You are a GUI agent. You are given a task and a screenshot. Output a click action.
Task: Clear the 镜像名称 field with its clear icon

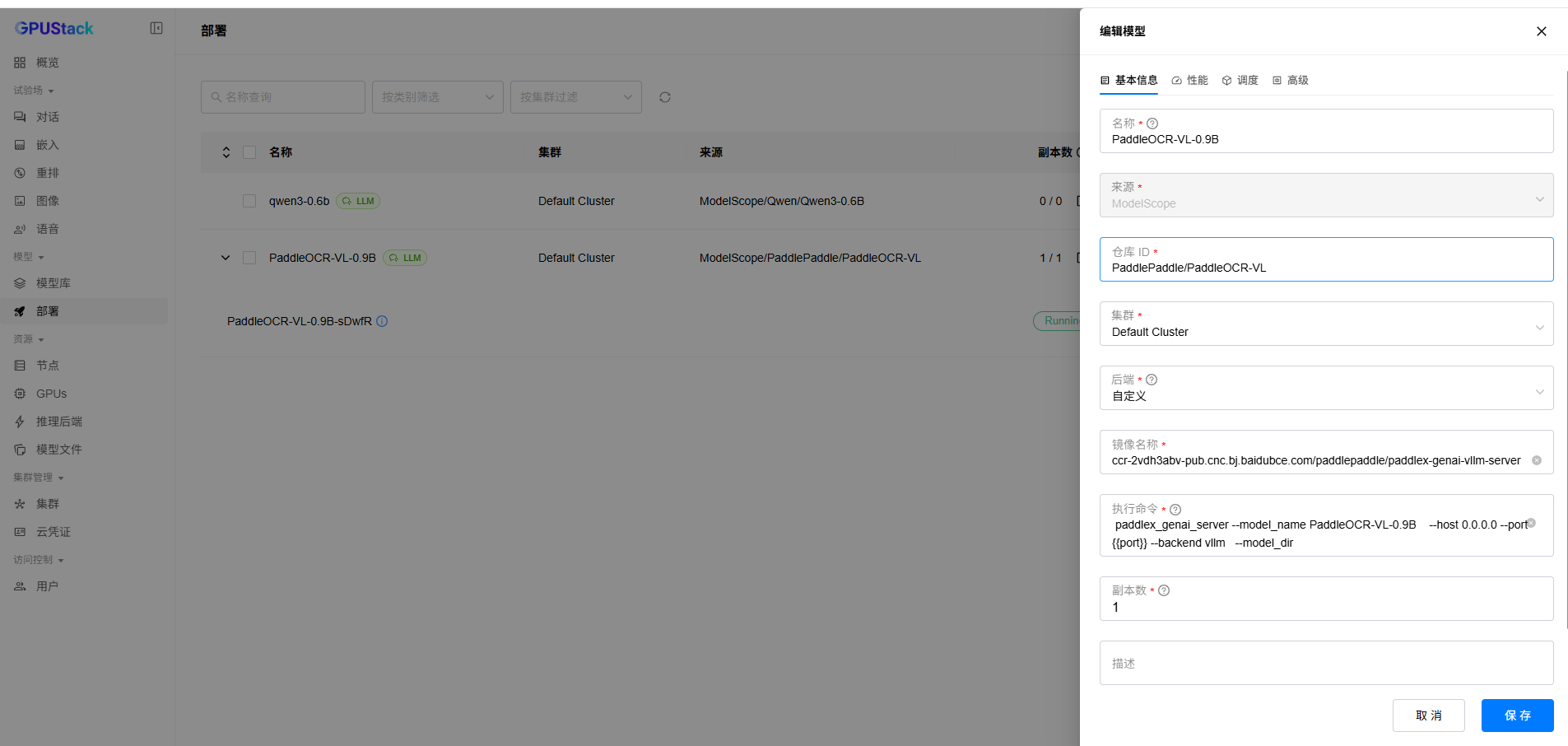[x=1537, y=460]
